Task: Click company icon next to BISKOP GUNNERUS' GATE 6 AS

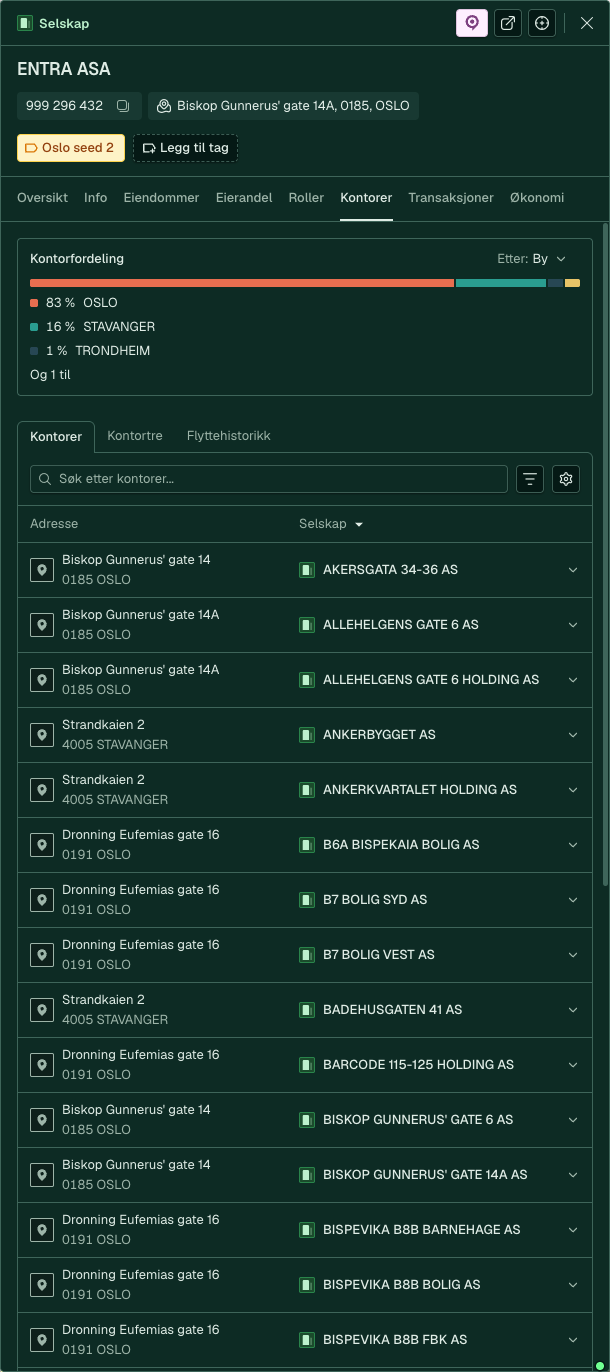Action: click(x=307, y=1120)
